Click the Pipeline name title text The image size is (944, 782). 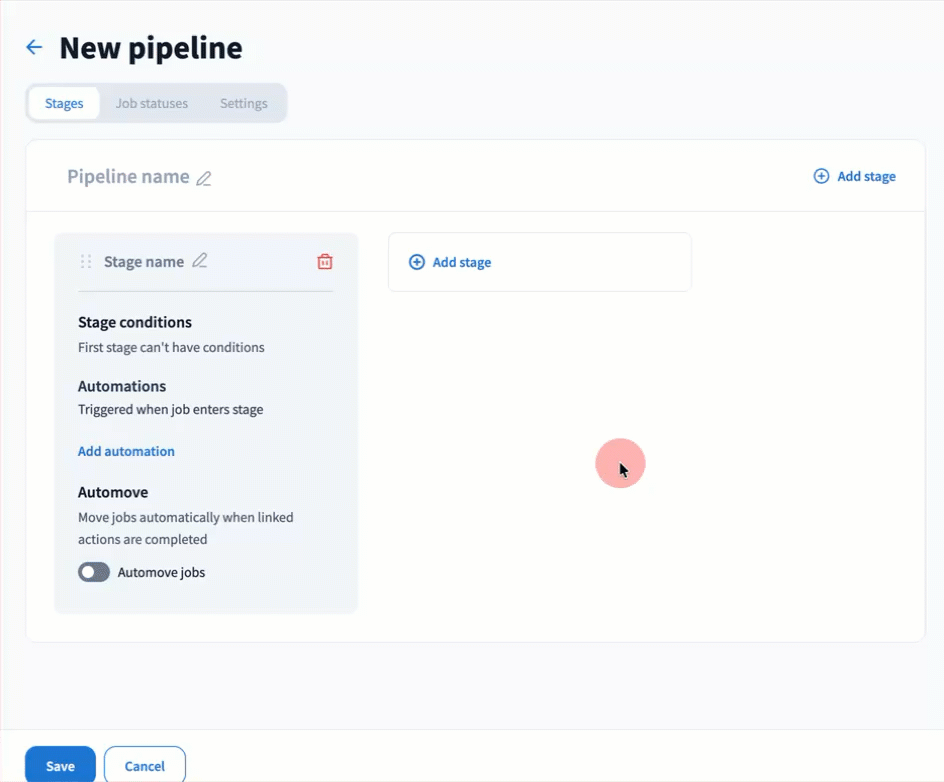tap(128, 177)
